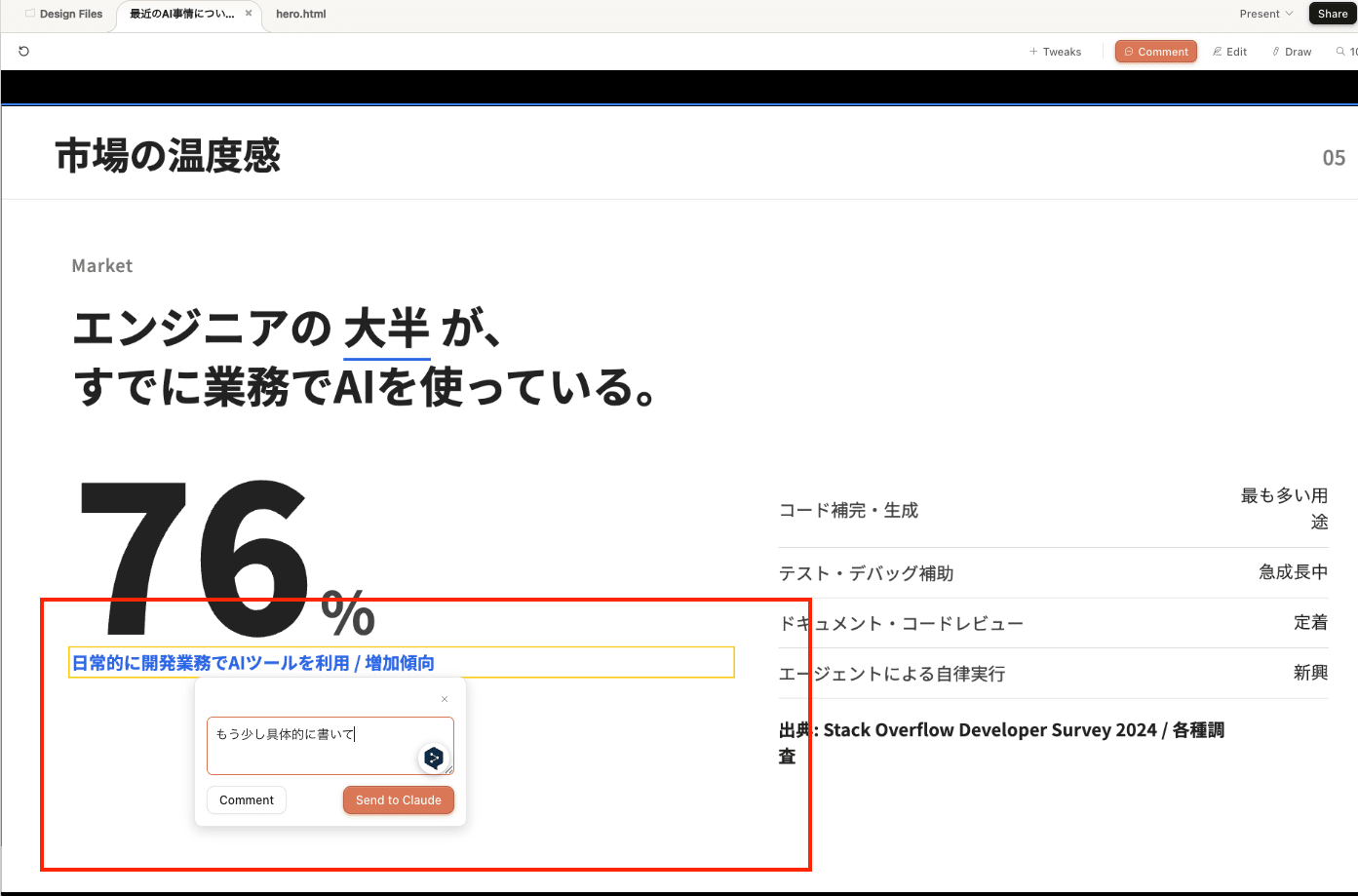The width and height of the screenshot is (1358, 896).
Task: Select the Comment mode bubble icon
Action: pyautogui.click(x=1131, y=51)
